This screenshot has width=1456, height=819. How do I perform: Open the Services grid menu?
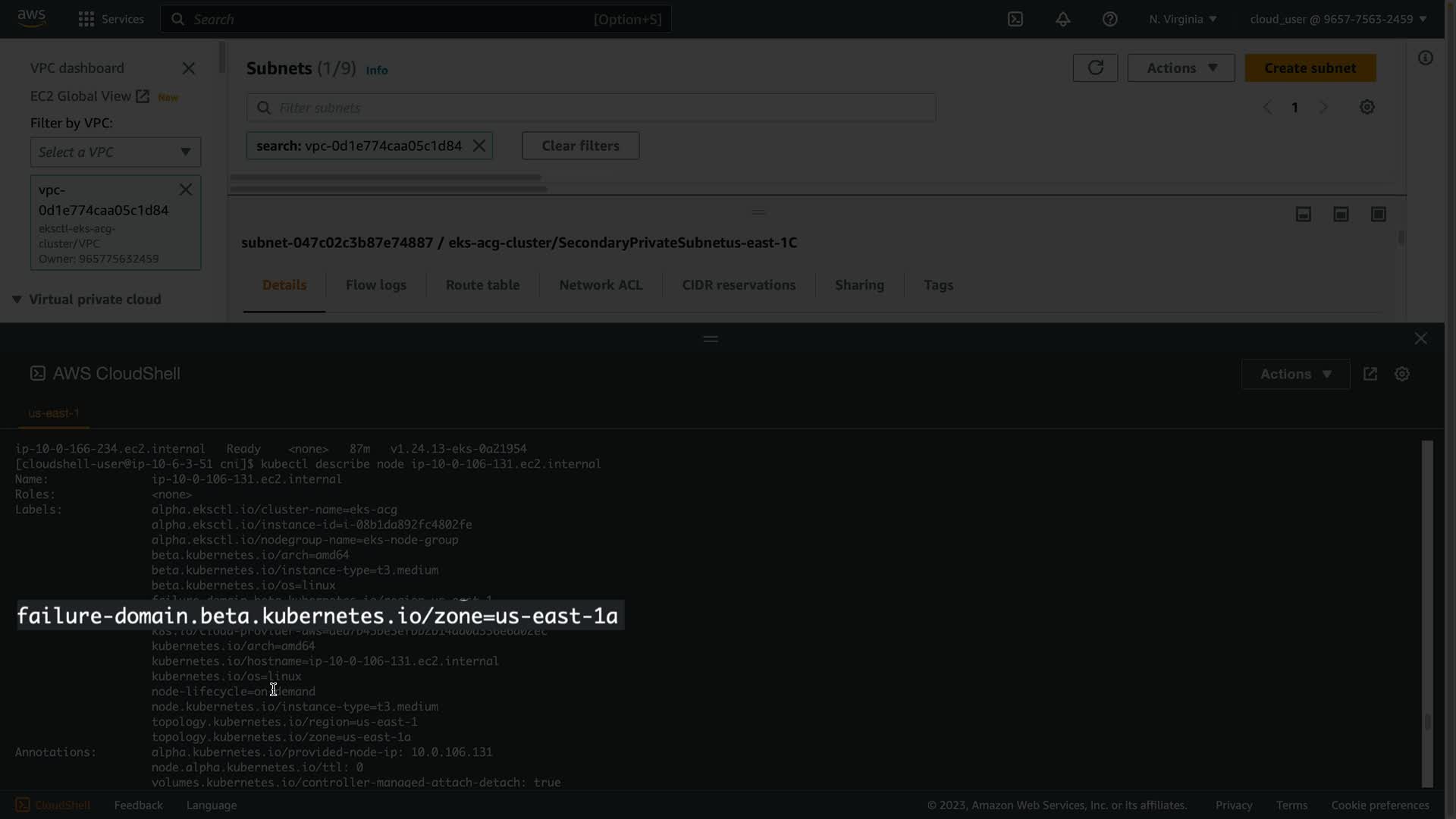(86, 19)
